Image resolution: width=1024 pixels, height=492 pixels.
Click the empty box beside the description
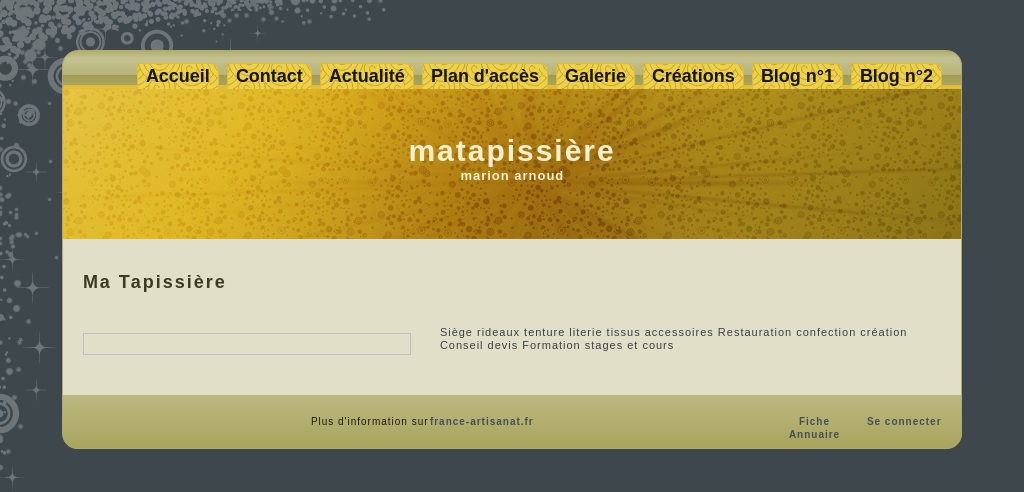(x=247, y=344)
